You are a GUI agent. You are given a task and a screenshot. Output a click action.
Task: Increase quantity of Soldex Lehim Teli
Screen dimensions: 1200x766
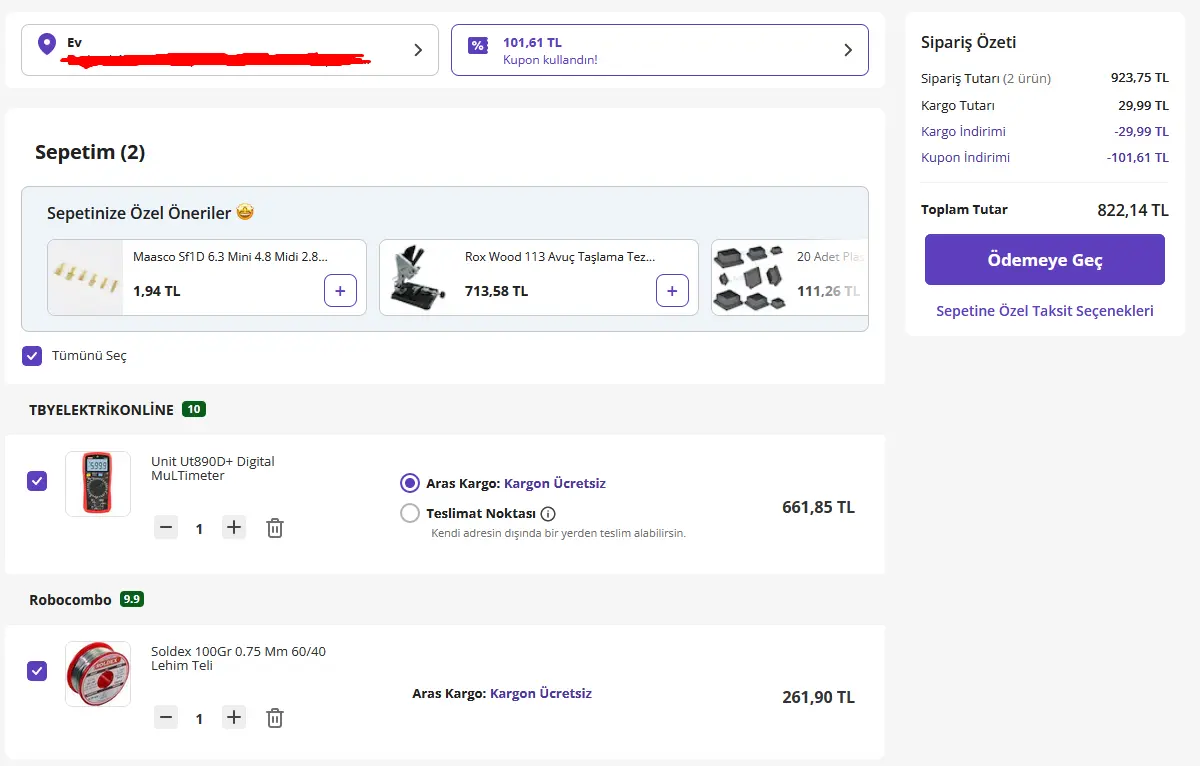(x=234, y=717)
